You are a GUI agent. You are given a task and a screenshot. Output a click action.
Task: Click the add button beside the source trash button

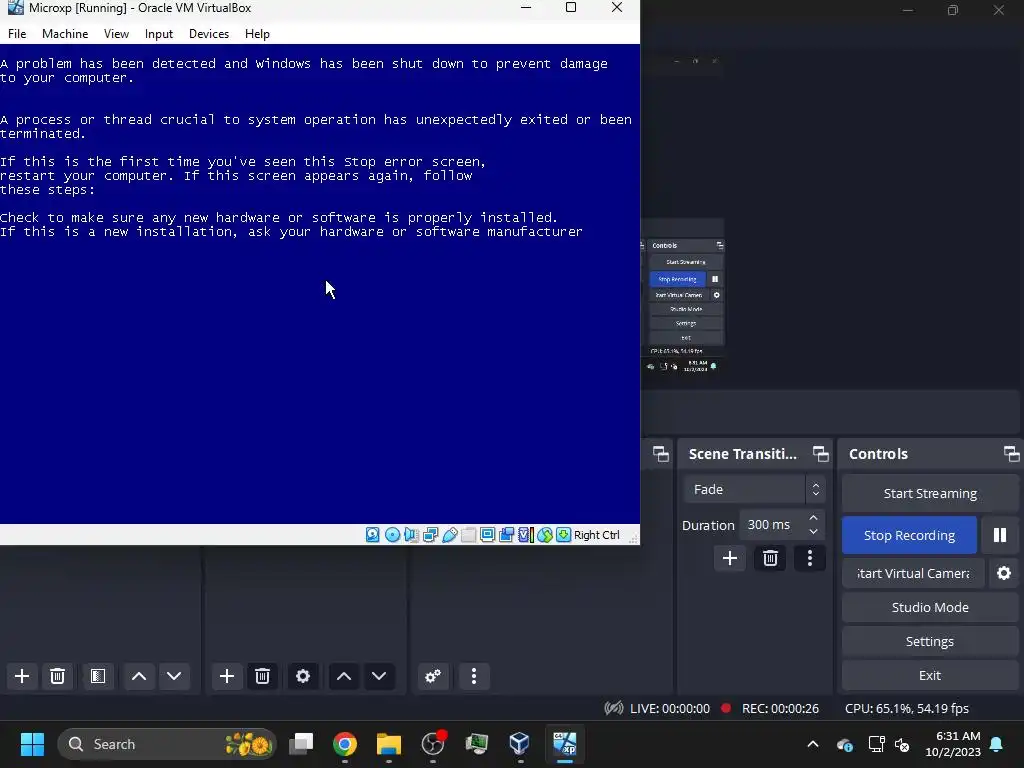(x=227, y=676)
